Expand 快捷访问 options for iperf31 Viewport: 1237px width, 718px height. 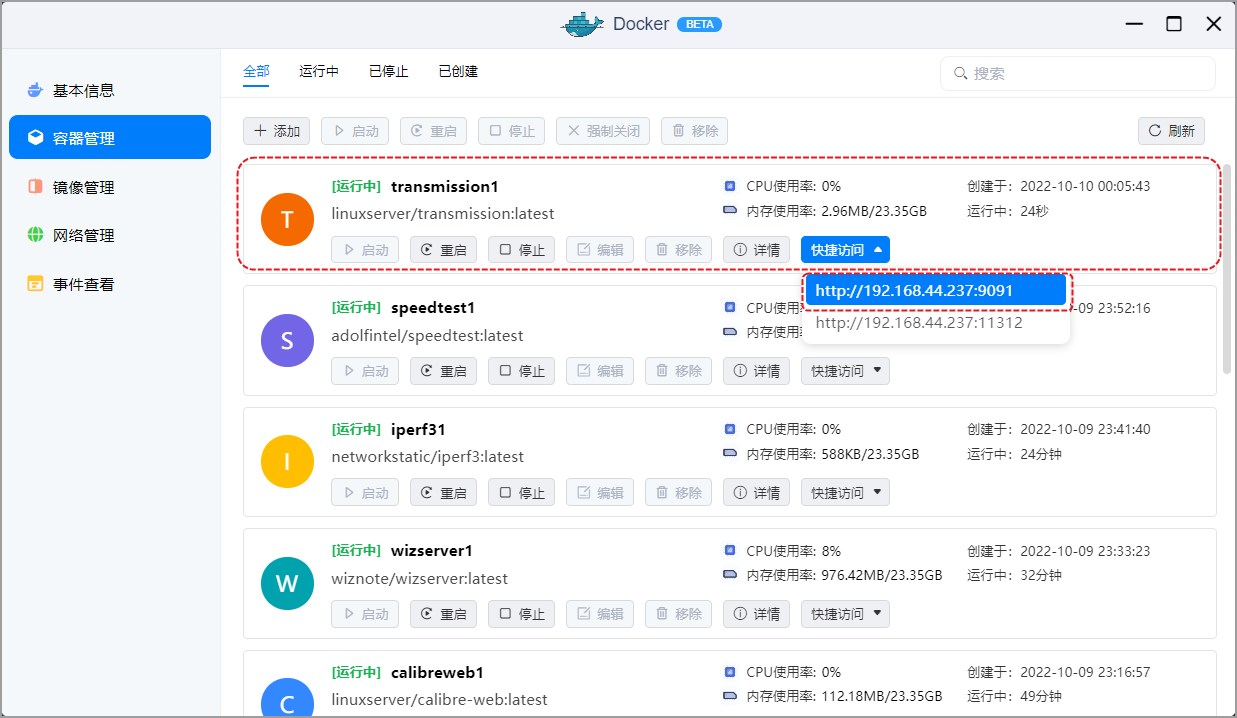[x=845, y=491]
